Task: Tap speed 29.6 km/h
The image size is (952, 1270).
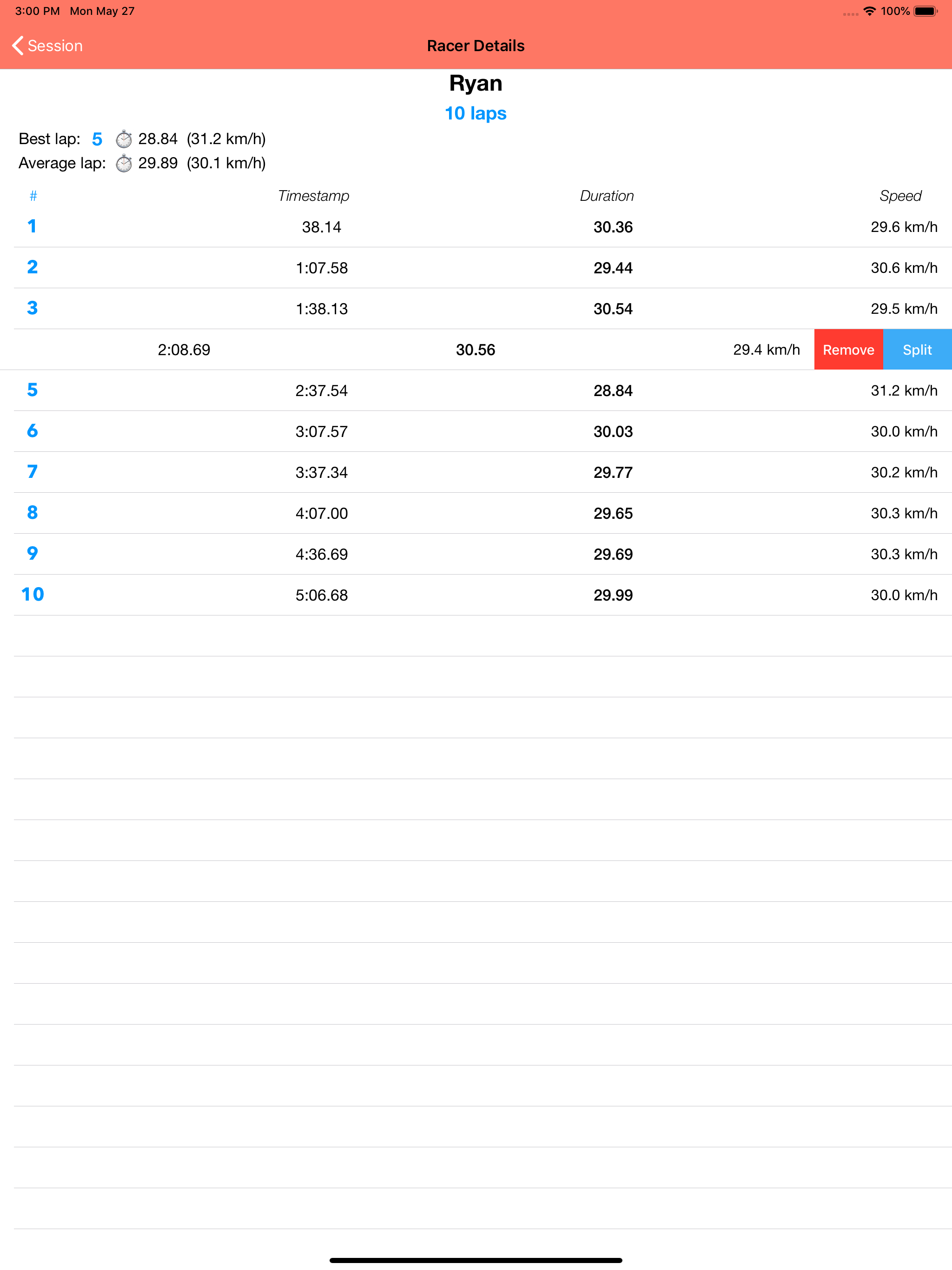Action: tap(904, 227)
